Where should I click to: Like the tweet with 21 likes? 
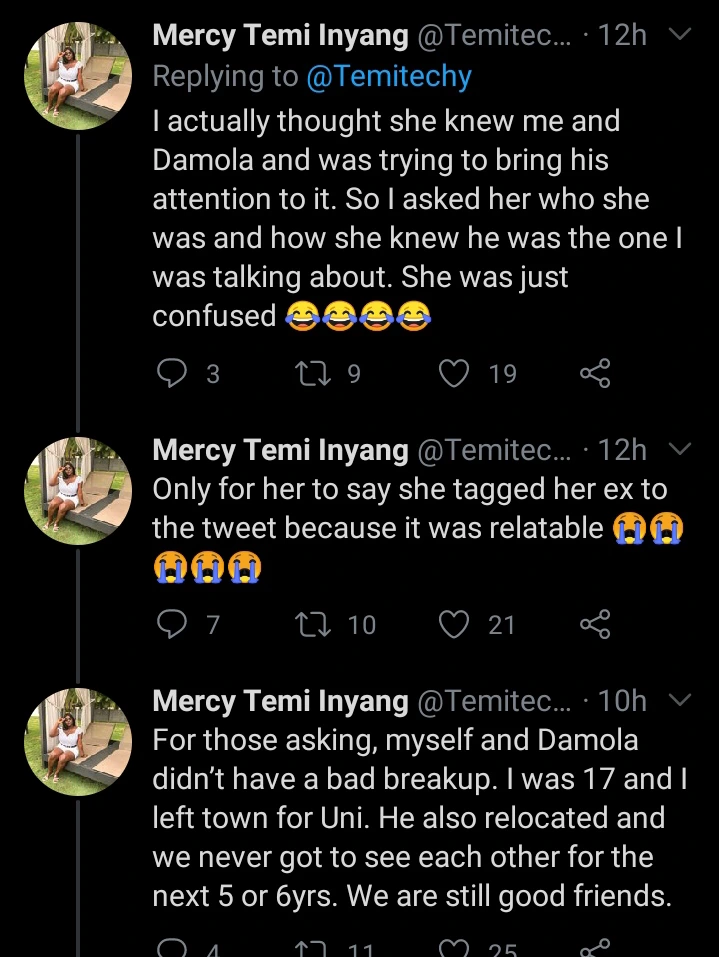455,625
